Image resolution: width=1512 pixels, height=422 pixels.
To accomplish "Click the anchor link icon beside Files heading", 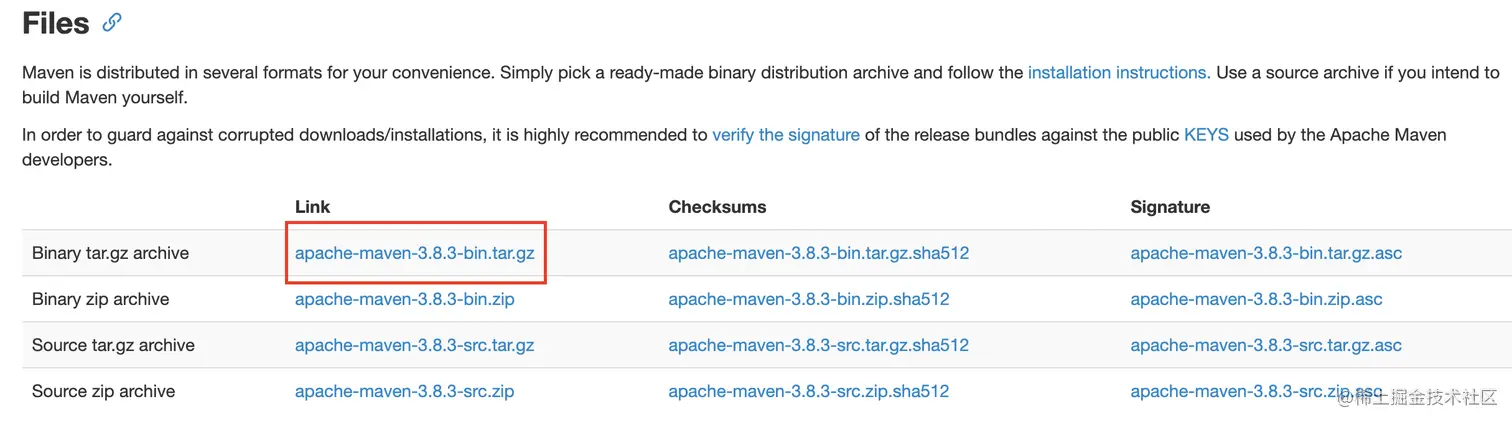I will [x=112, y=22].
